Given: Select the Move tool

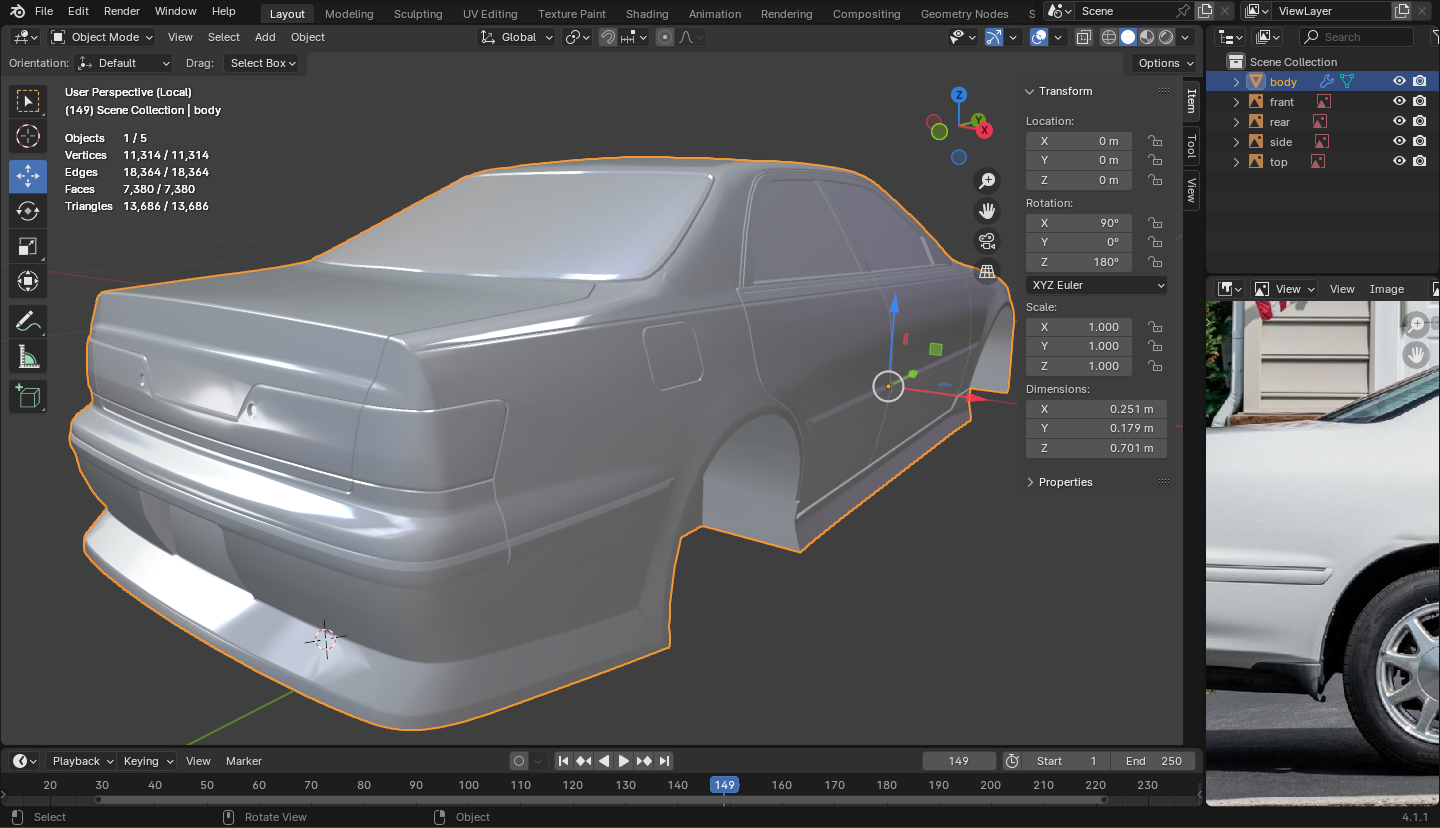Looking at the screenshot, I should (28, 176).
